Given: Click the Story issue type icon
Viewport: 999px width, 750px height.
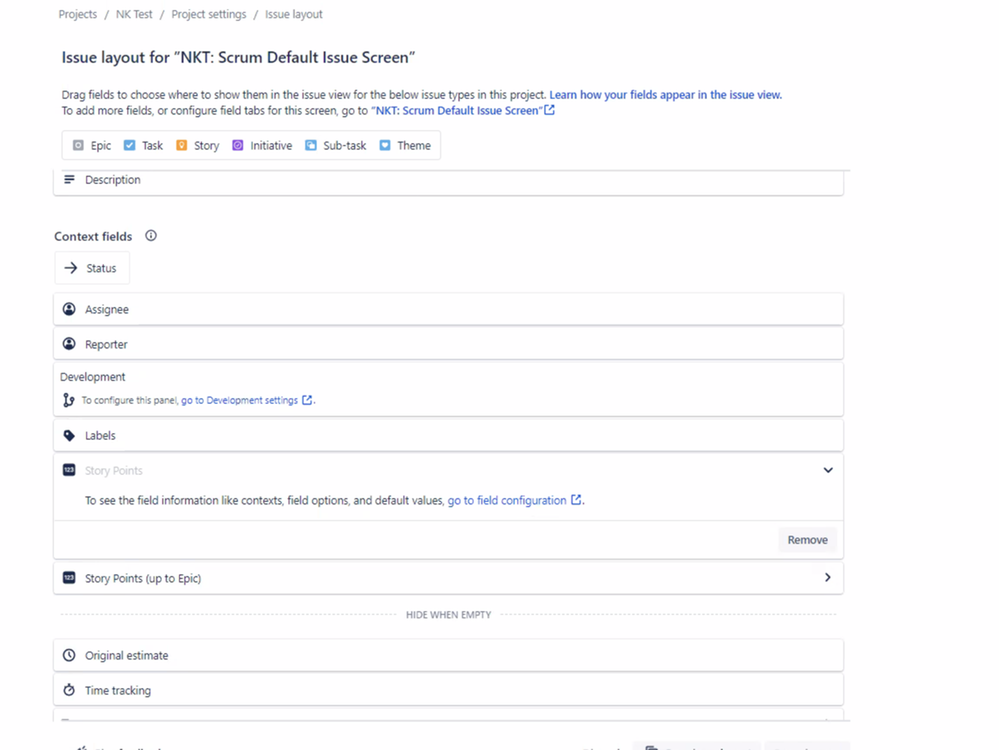Looking at the screenshot, I should [182, 145].
